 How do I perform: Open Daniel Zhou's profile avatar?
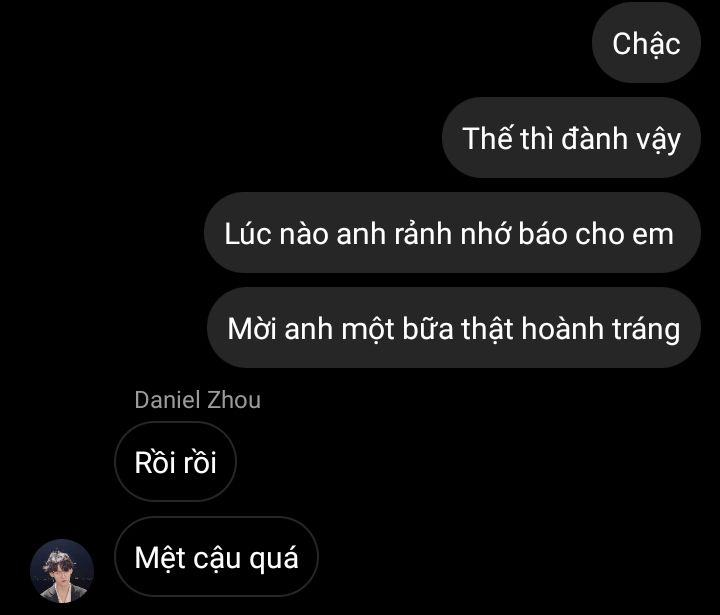point(62,571)
